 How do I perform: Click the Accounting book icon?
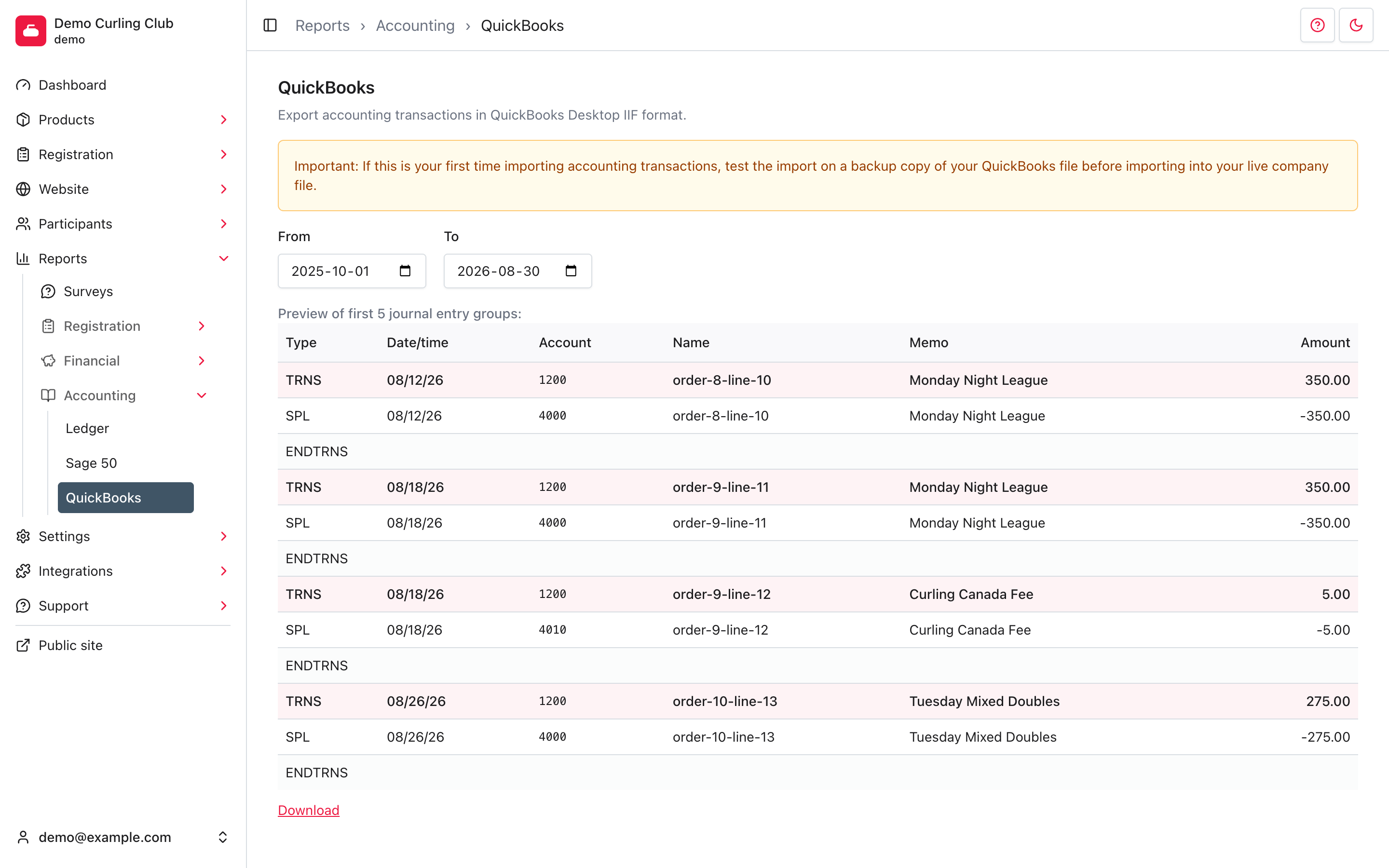coord(48,395)
